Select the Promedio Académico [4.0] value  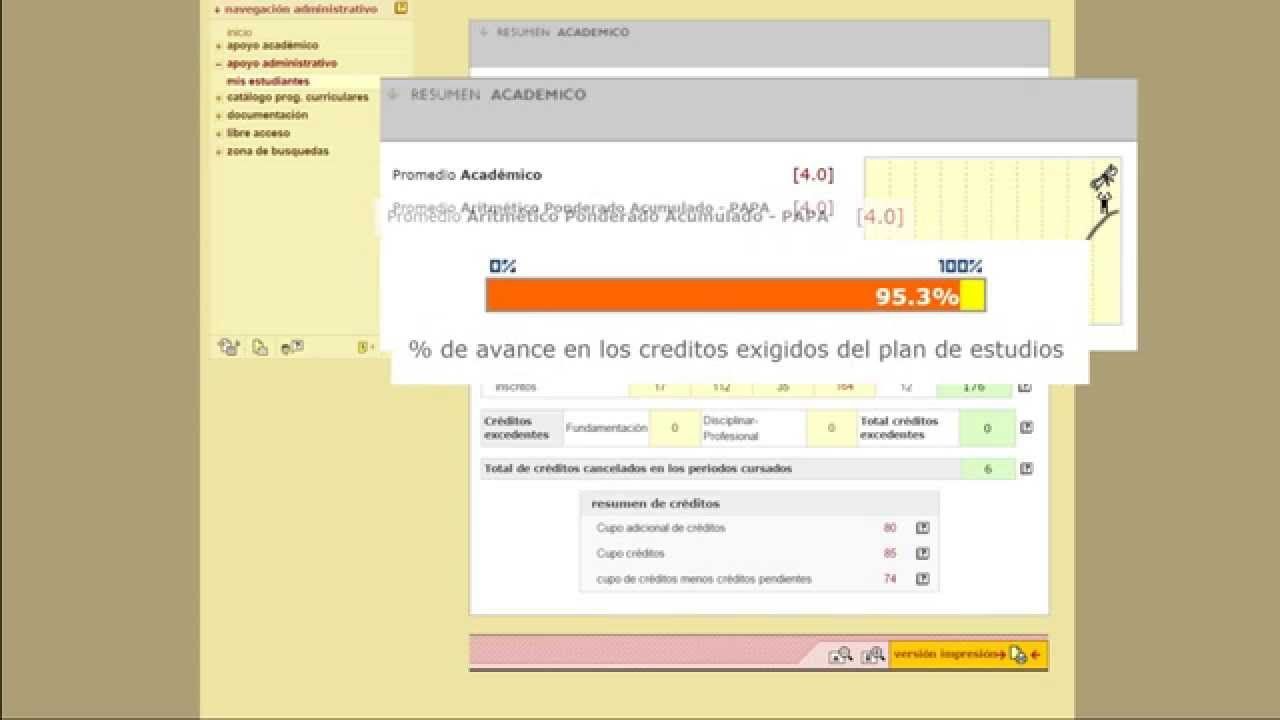click(x=813, y=175)
